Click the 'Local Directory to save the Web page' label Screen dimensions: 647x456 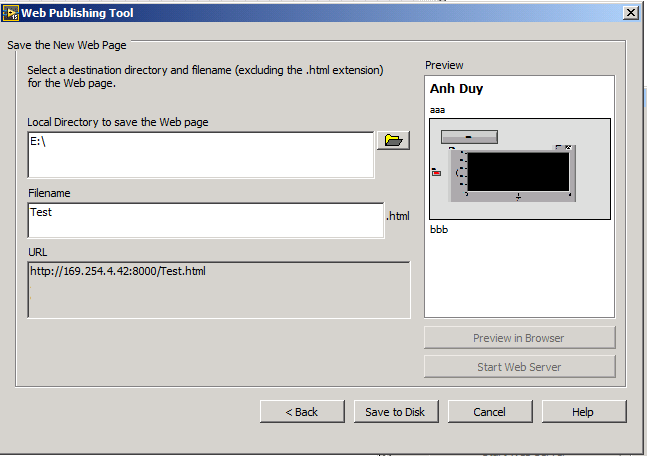[118, 122]
